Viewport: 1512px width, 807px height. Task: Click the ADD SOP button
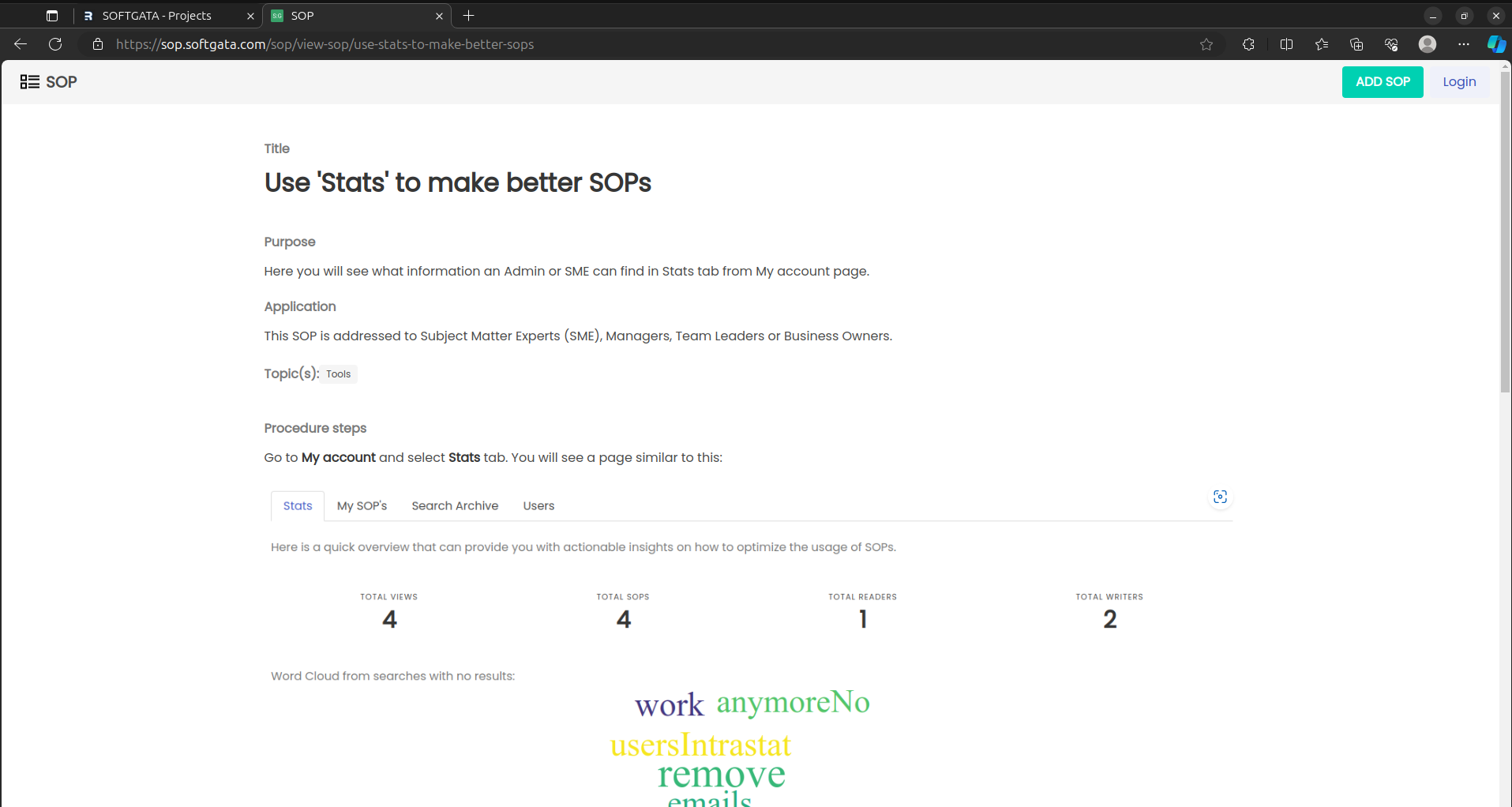1382,82
